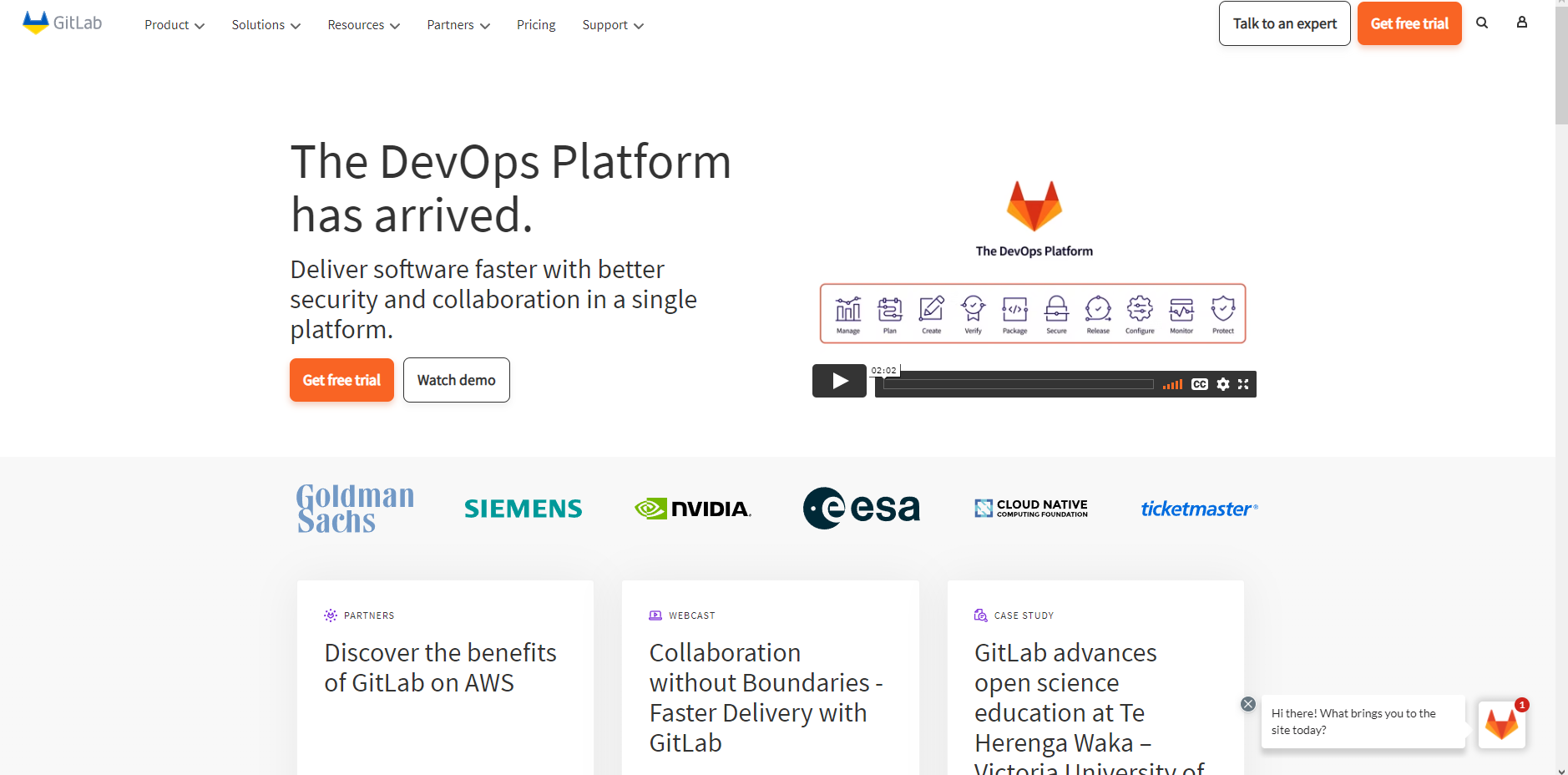The height and width of the screenshot is (775, 1568).
Task: Expand the Support menu
Action: [613, 25]
